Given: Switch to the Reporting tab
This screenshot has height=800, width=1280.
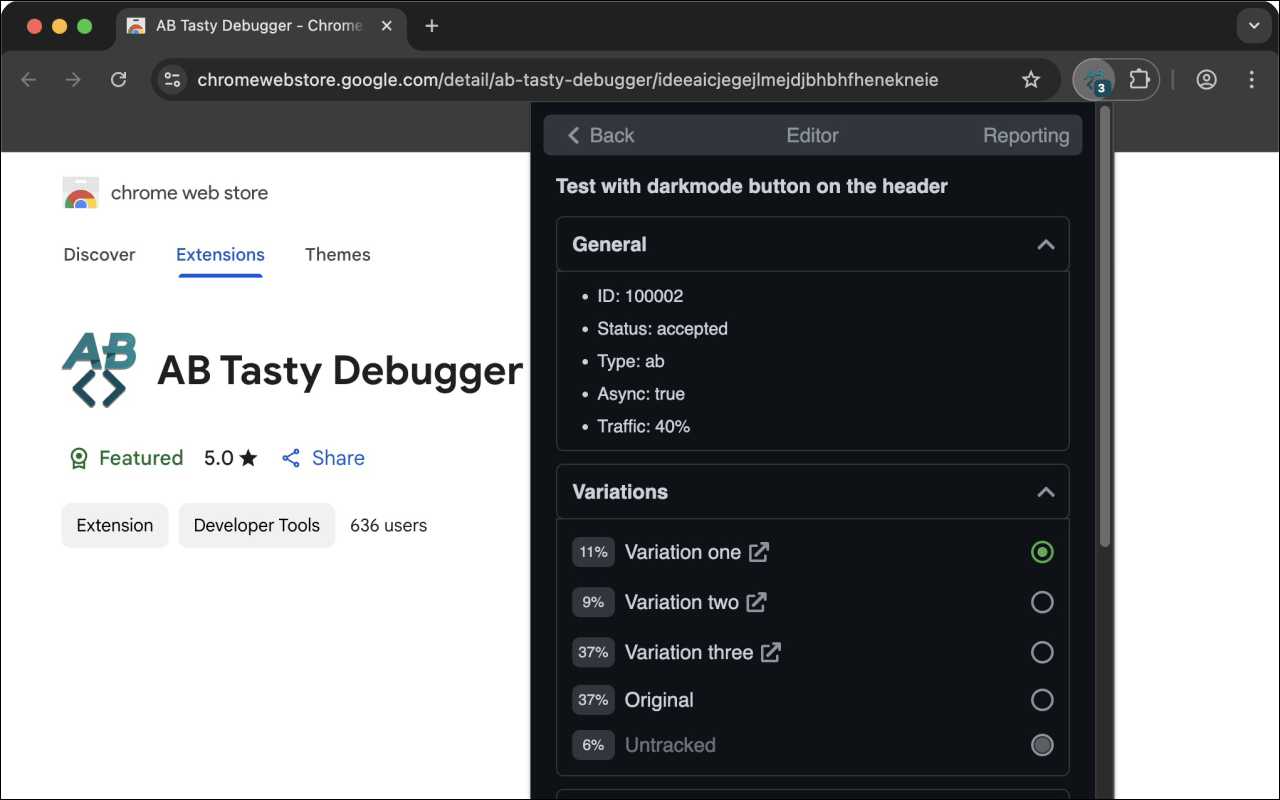Looking at the screenshot, I should tap(1026, 135).
